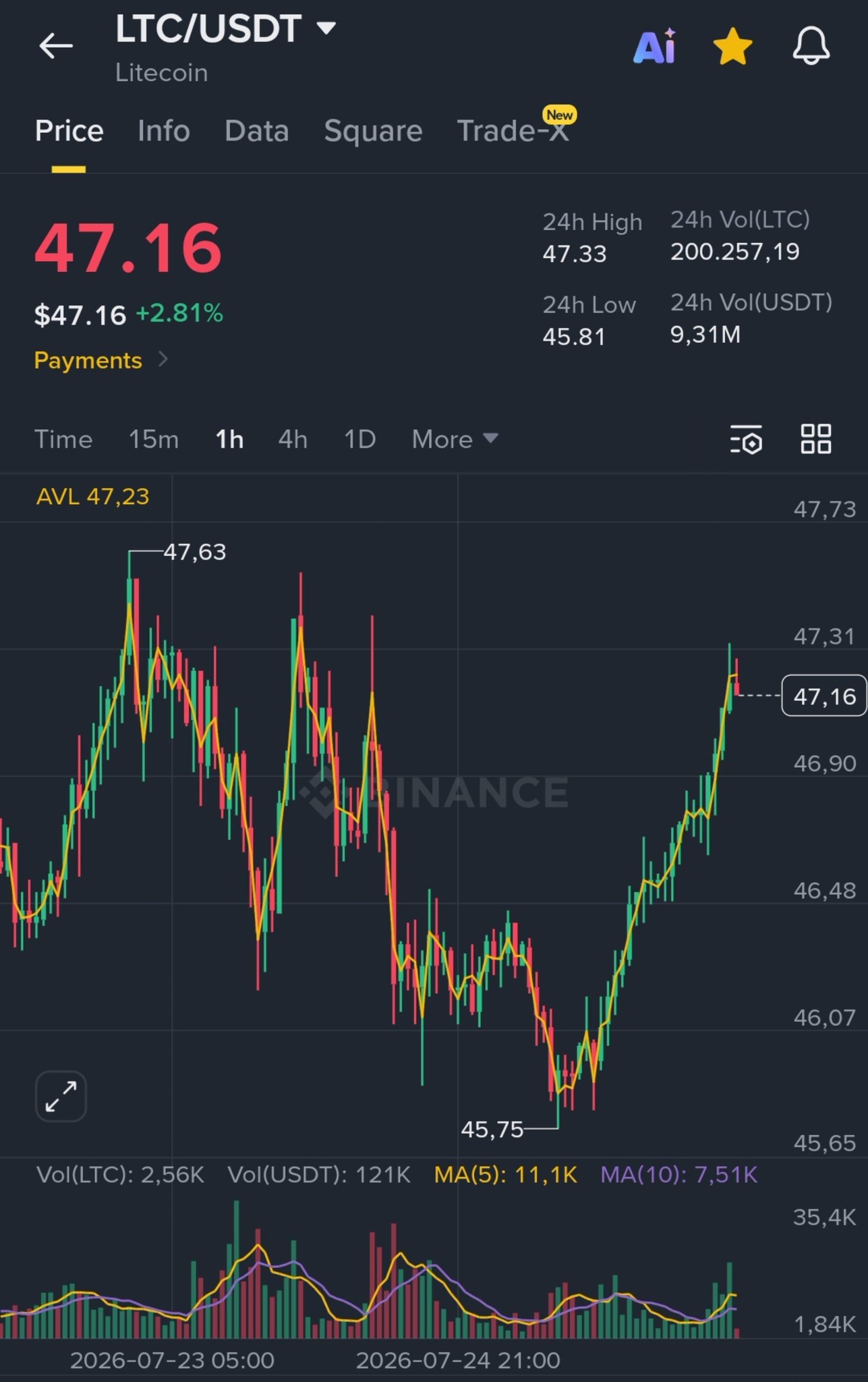Select the 1D timeframe

click(359, 439)
